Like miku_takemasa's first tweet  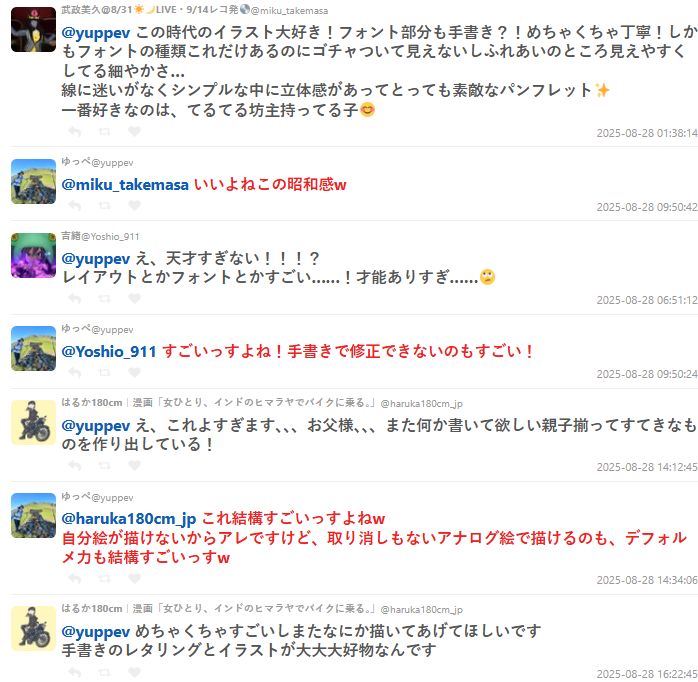tap(134, 131)
